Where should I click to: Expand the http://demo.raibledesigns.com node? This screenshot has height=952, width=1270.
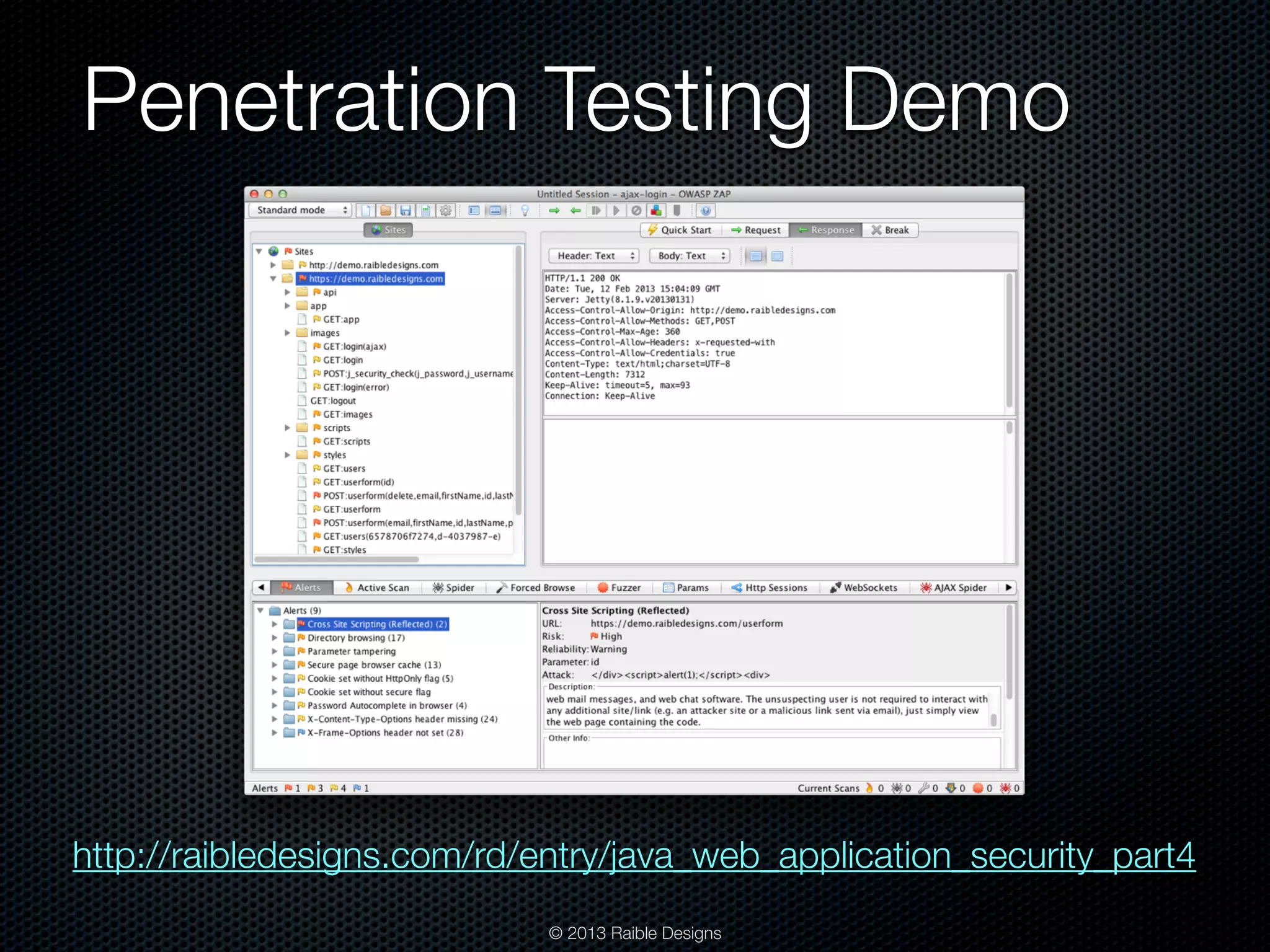(273, 265)
